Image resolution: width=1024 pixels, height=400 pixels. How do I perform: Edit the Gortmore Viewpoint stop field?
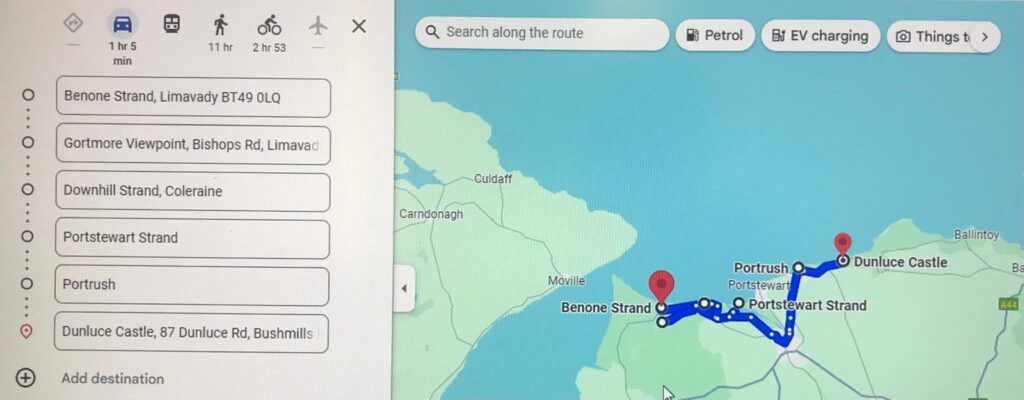click(x=193, y=144)
